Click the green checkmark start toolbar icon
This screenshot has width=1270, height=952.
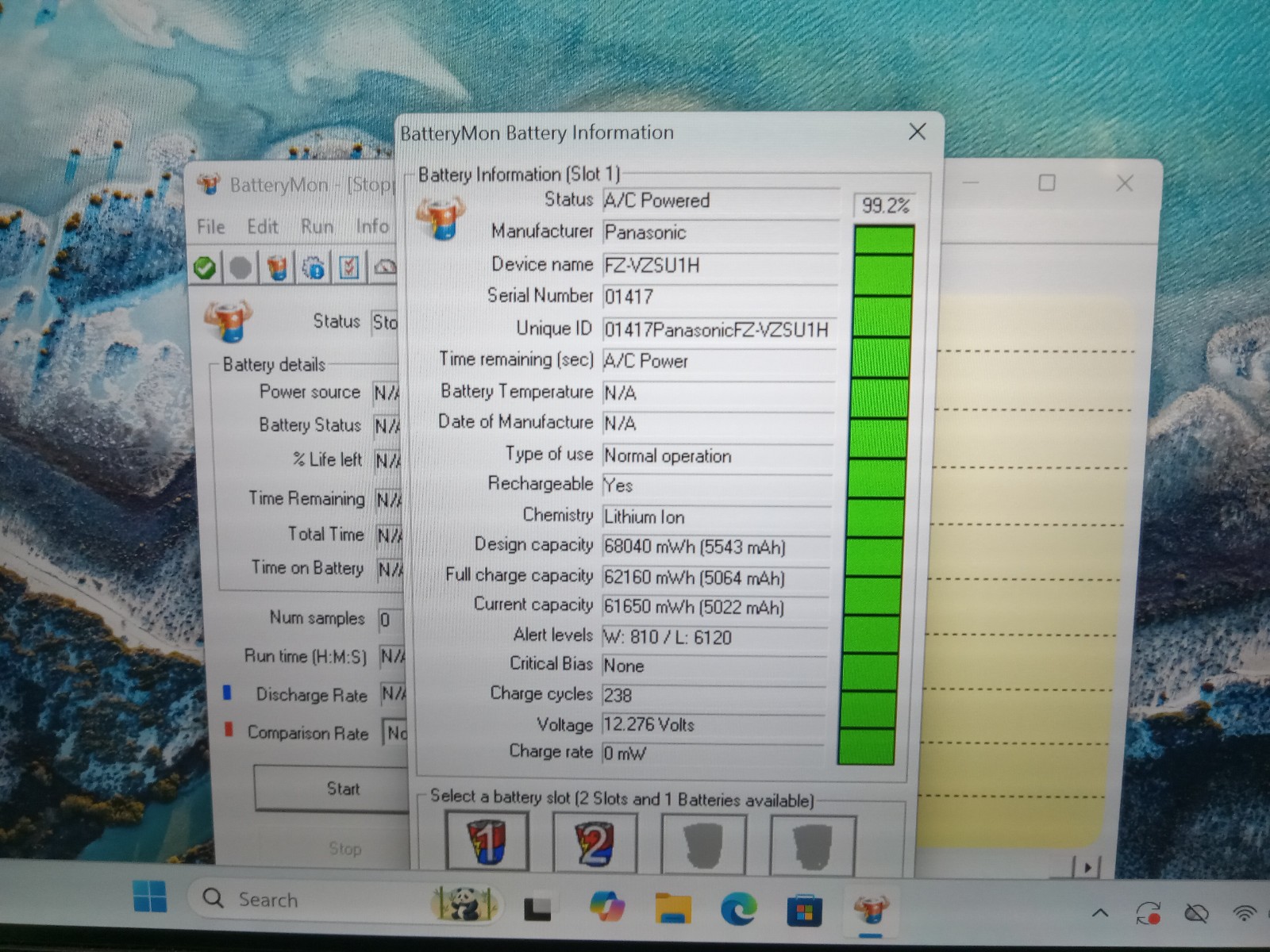click(205, 268)
